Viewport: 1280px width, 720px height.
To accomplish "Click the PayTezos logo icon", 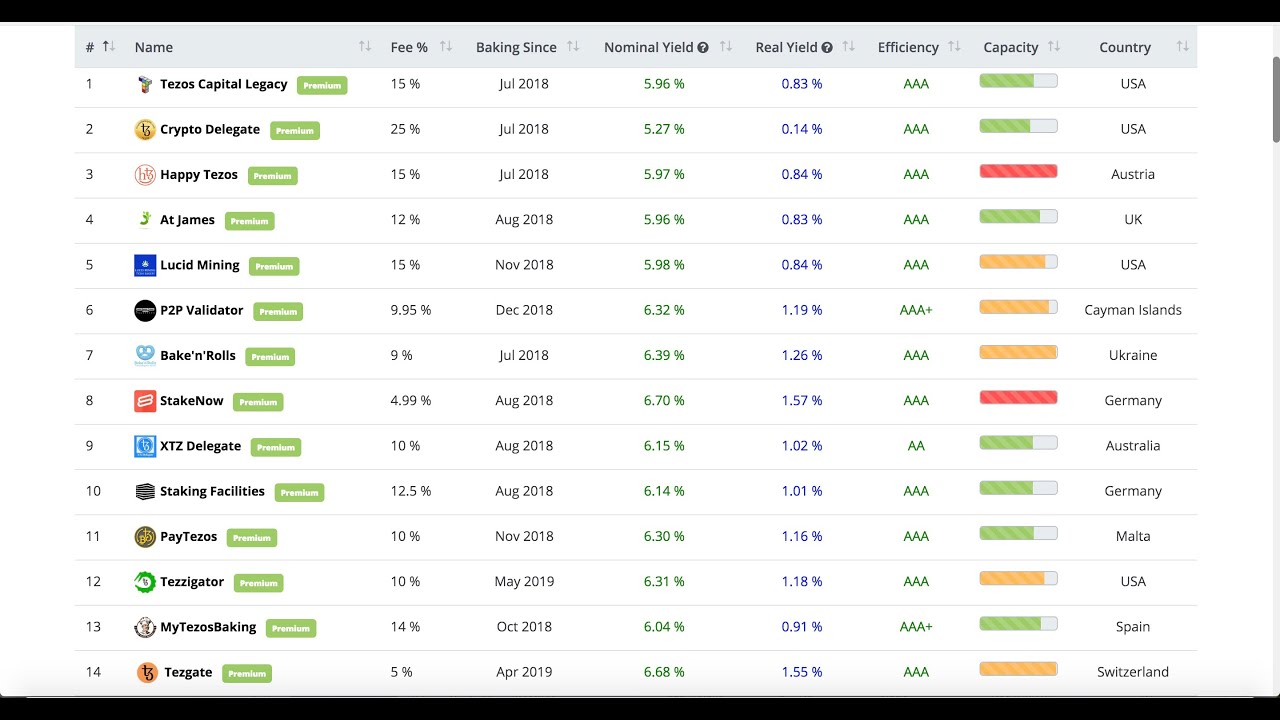I will [145, 537].
